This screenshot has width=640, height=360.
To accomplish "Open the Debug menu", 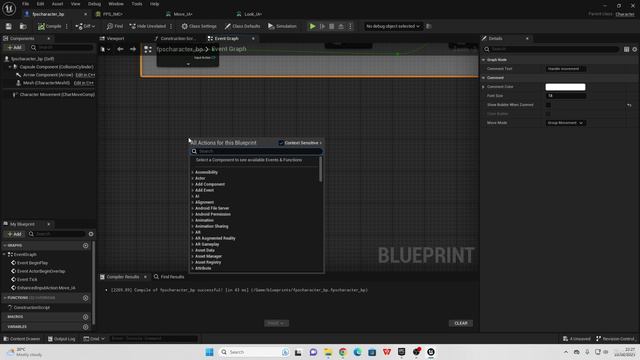I will (94, 4).
